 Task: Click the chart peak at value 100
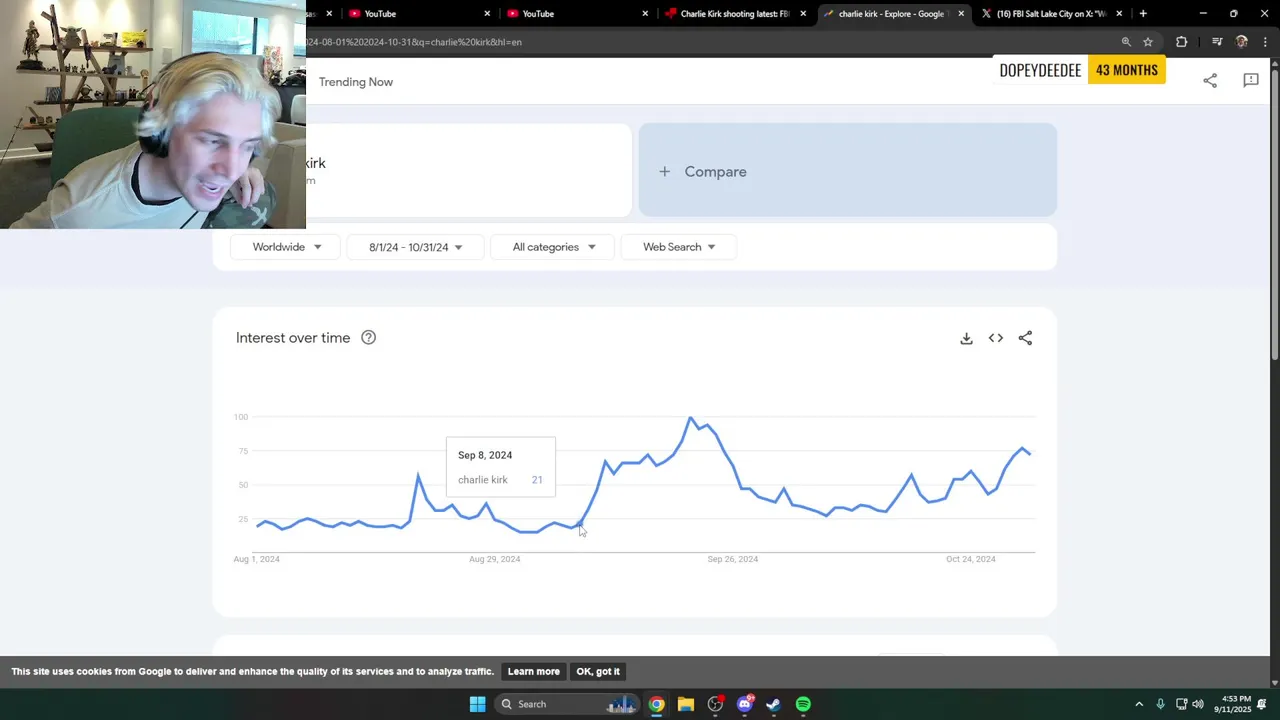tap(690, 417)
